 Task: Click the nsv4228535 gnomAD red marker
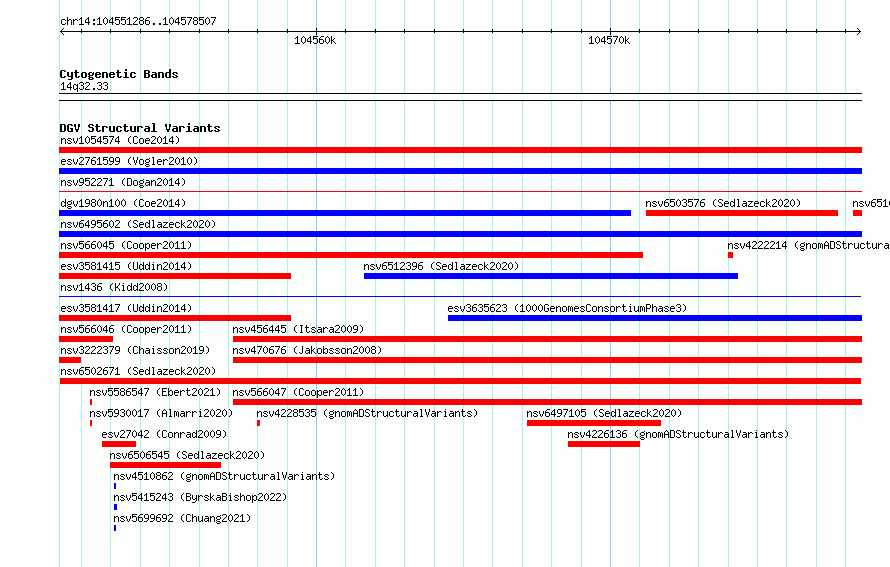point(258,423)
